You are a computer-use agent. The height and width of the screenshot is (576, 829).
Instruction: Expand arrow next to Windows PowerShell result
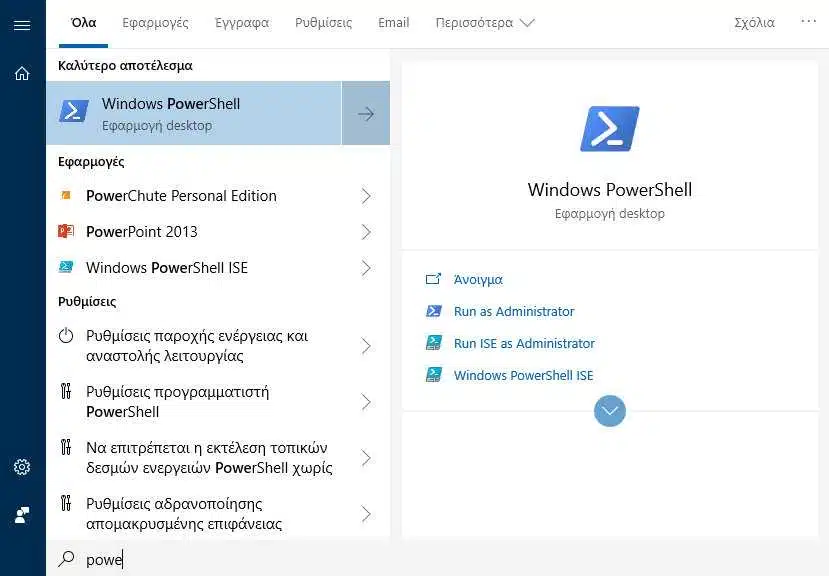point(366,113)
